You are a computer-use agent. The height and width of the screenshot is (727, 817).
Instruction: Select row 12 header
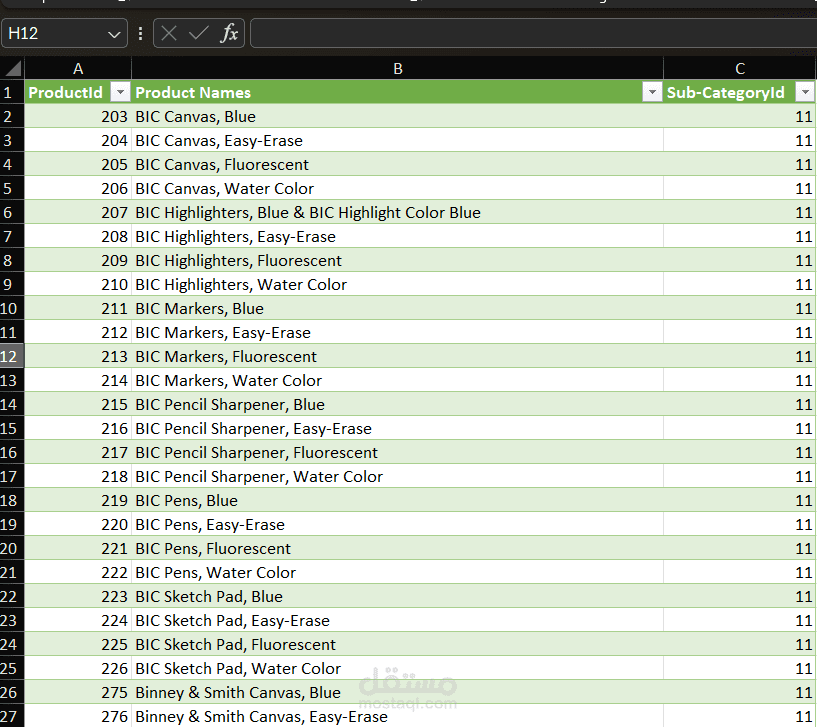[12, 356]
